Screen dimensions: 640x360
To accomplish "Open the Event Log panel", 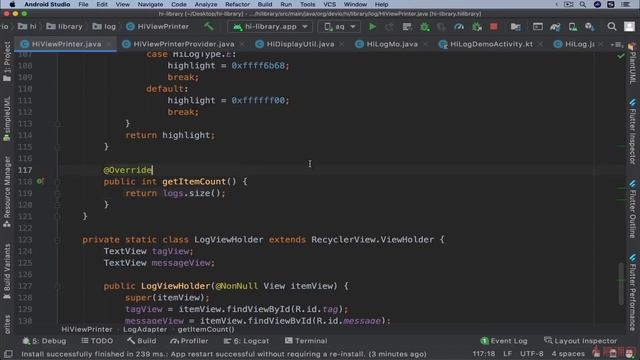I will [x=504, y=341].
